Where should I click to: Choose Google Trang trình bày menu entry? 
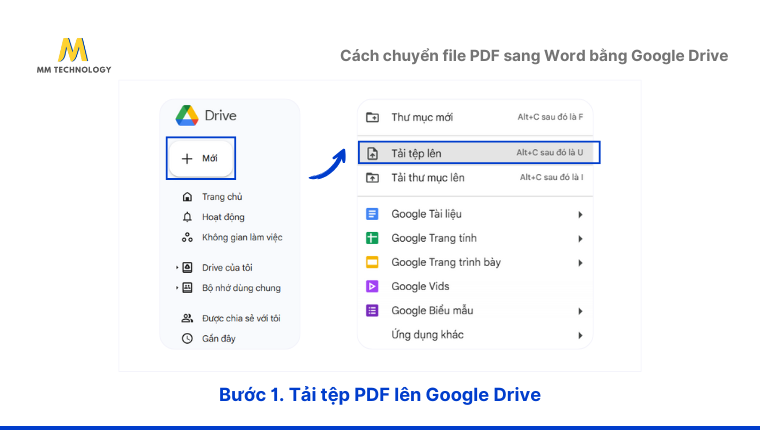pyautogui.click(x=475, y=262)
